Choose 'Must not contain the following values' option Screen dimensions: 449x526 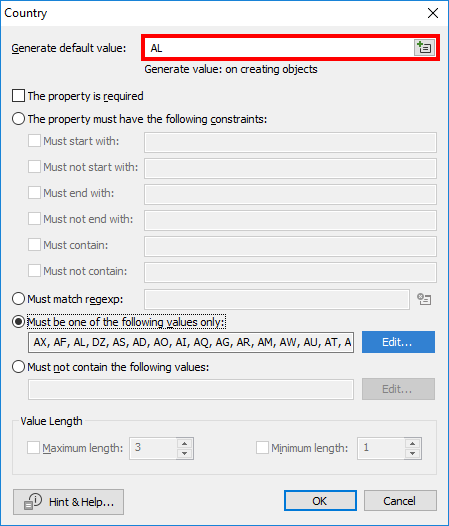point(18,367)
